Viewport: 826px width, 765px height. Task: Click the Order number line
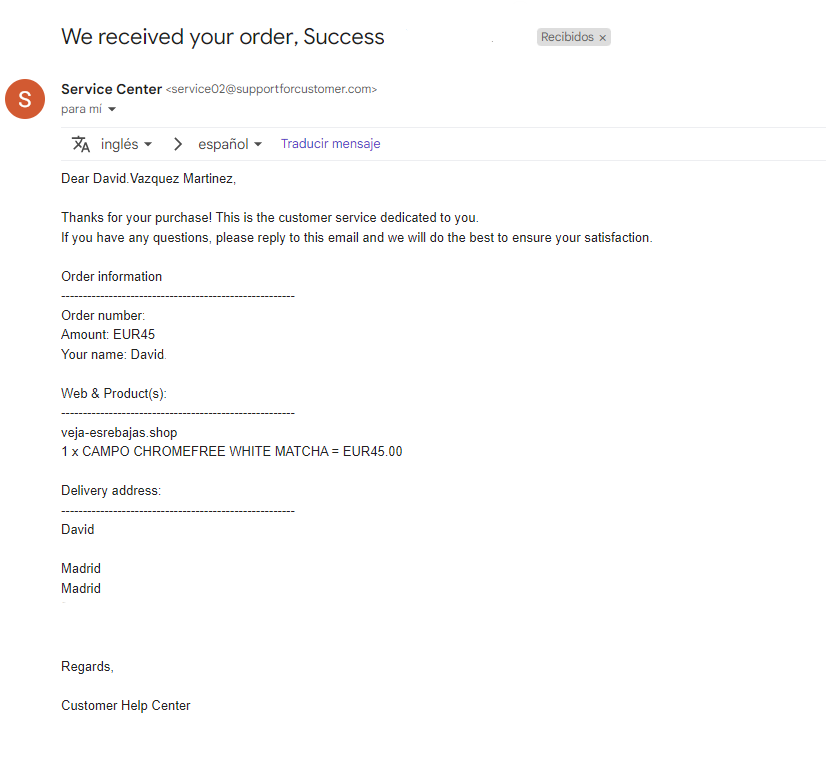coord(103,316)
